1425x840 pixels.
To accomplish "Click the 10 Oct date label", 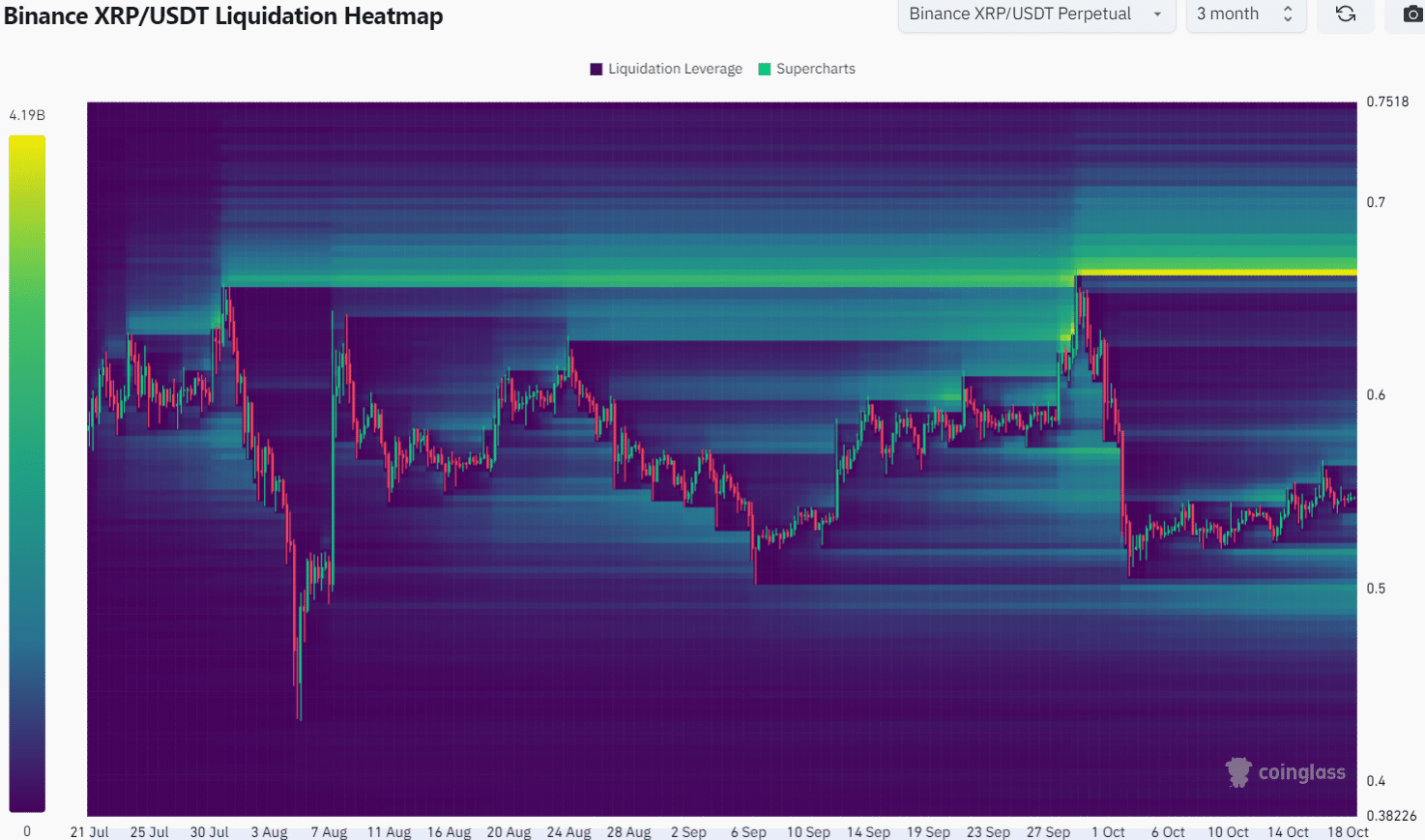I will click(x=1228, y=831).
